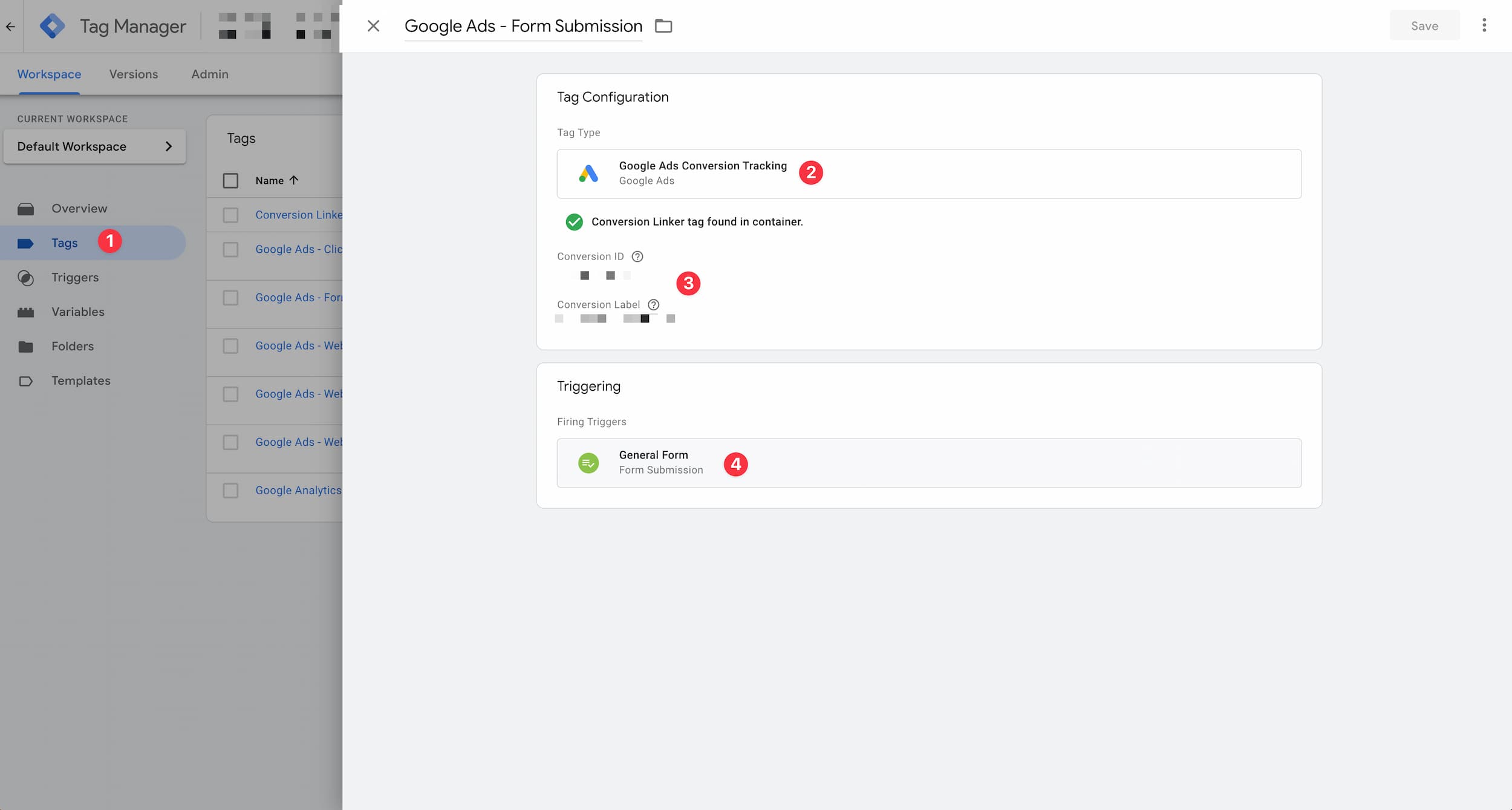This screenshot has width=1512, height=810.
Task: Switch to the Workspace tab
Action: [x=49, y=74]
